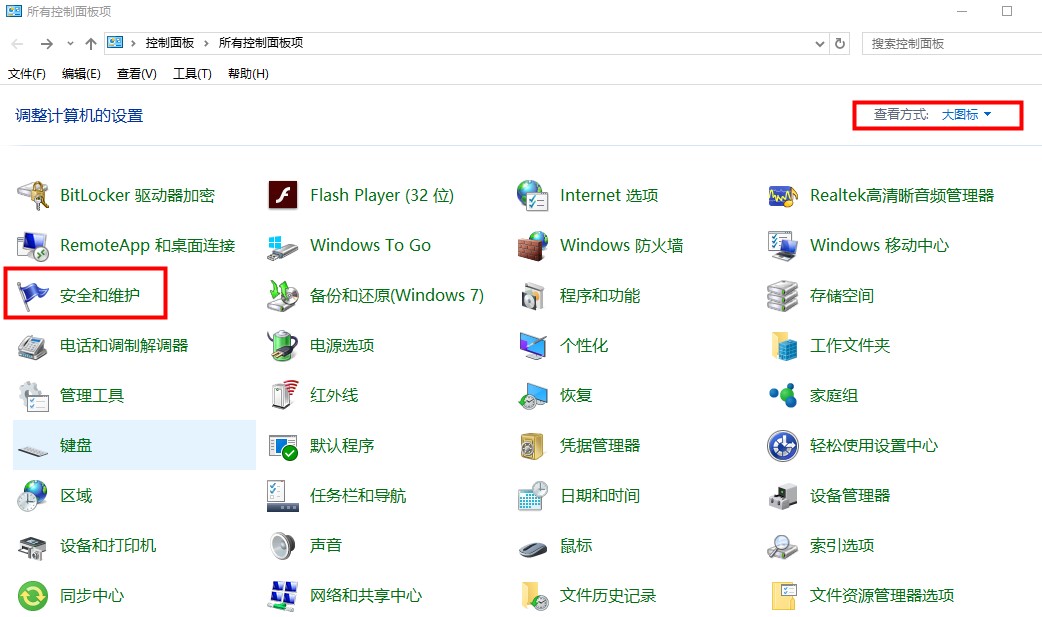Click the 查看方式 label text
Viewport: 1042px width, 617px height.
tap(901, 114)
